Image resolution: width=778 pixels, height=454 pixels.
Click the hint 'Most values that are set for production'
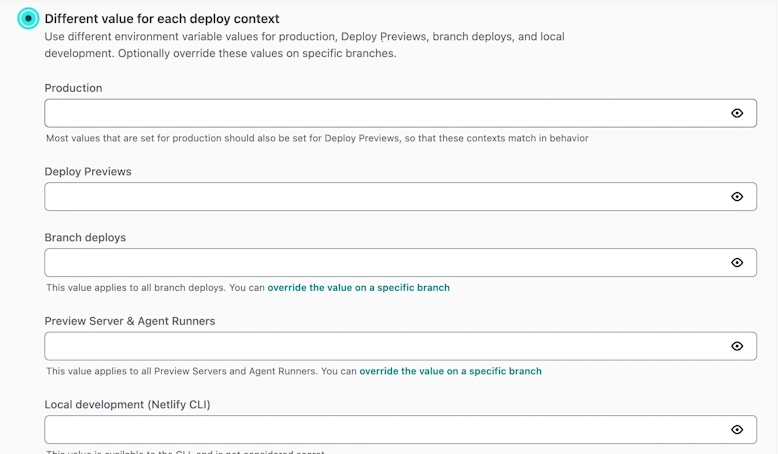317,138
